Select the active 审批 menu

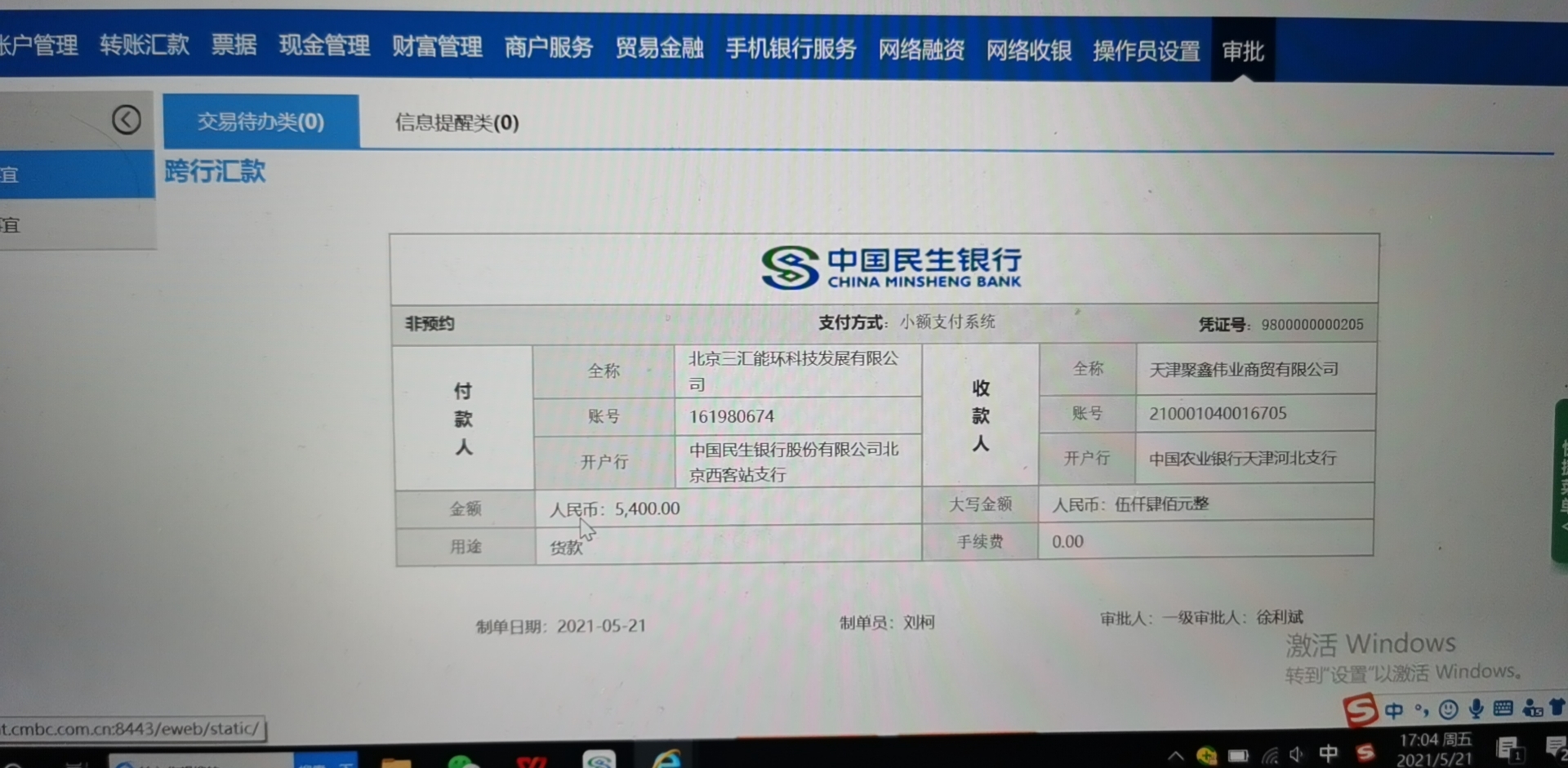click(x=1242, y=51)
